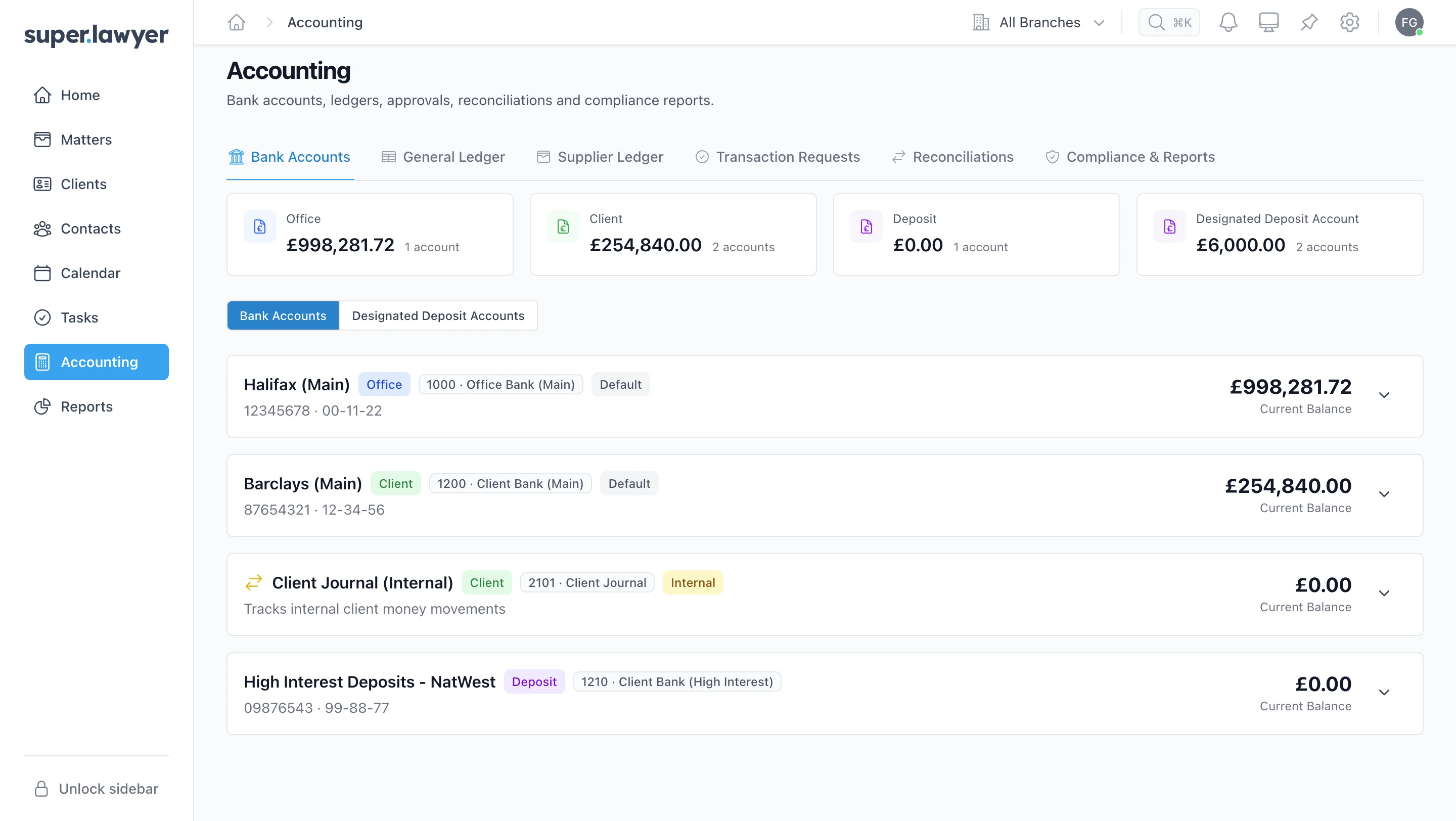Expand High Interest Deposits - NatWest row

point(825,693)
